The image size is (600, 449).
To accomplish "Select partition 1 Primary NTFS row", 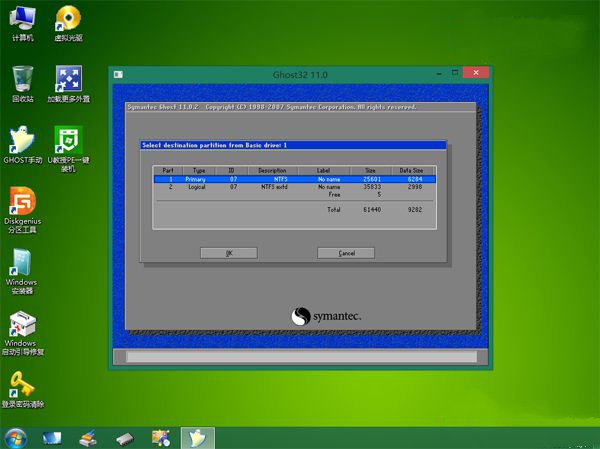I will [295, 179].
